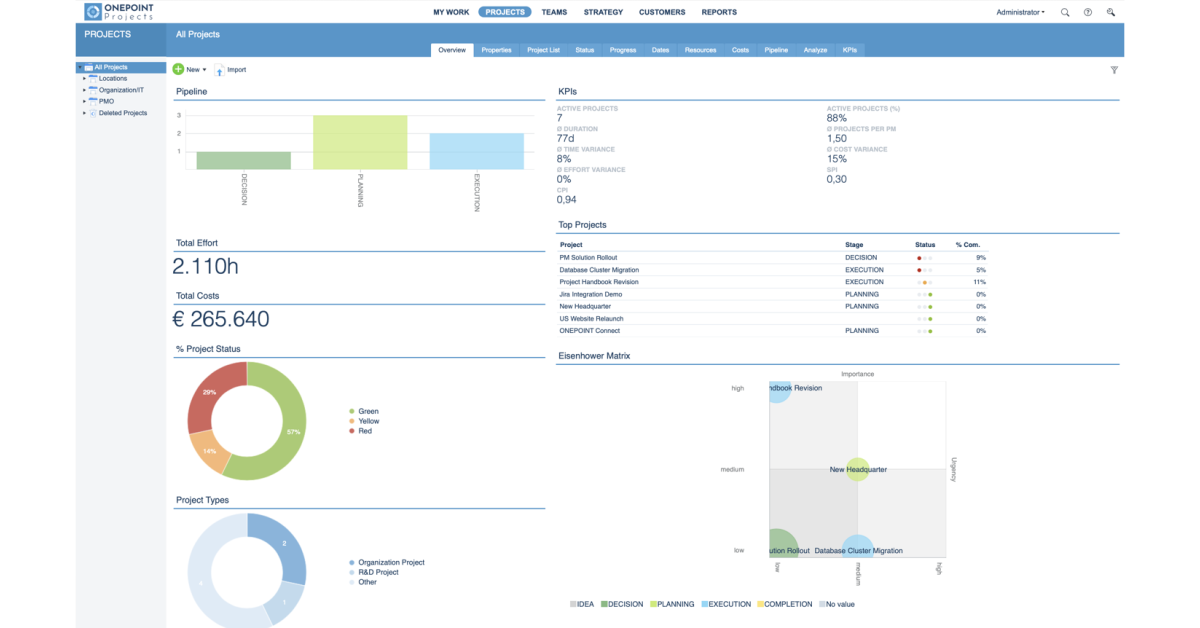Toggle Yellow legend entry in Project Status
This screenshot has width=1200, height=628.
point(364,421)
